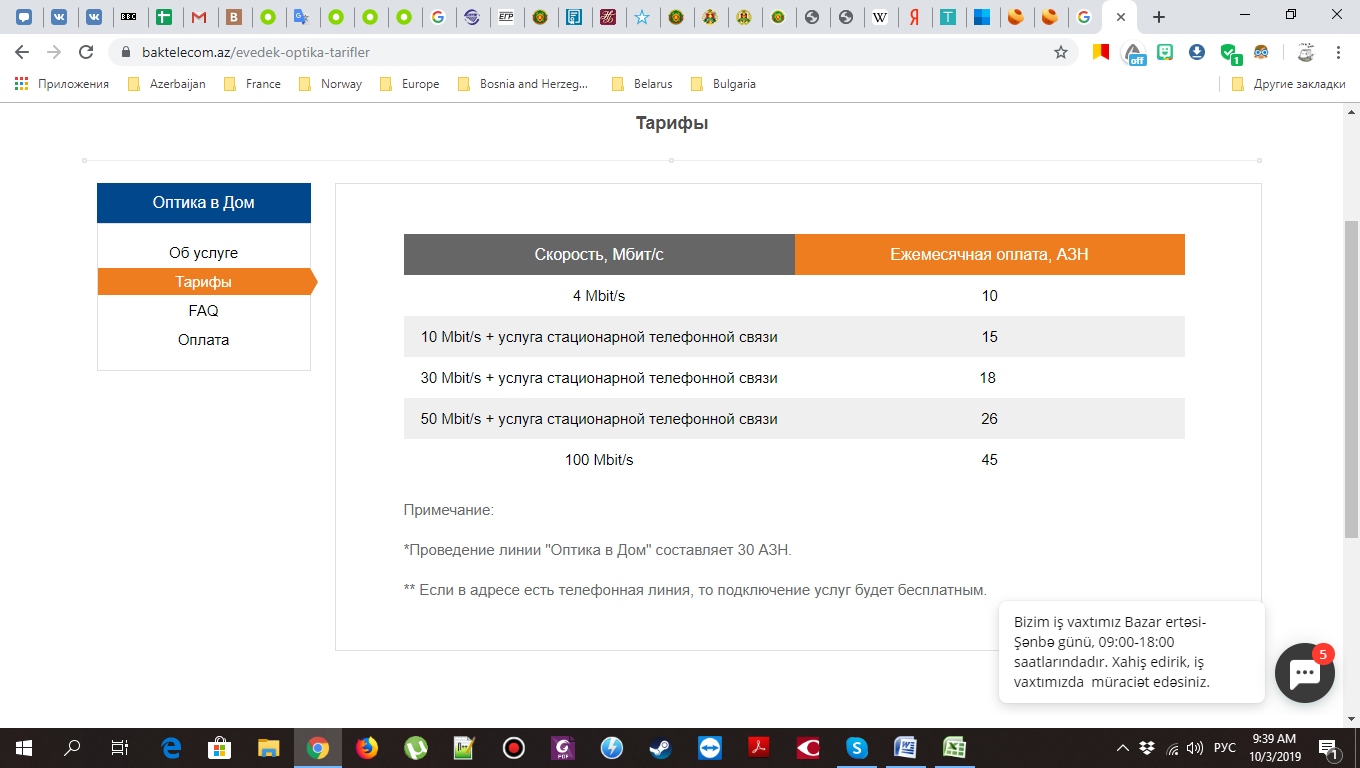1360x768 pixels.
Task: Expand the Другие закладки folder
Action: [1289, 84]
